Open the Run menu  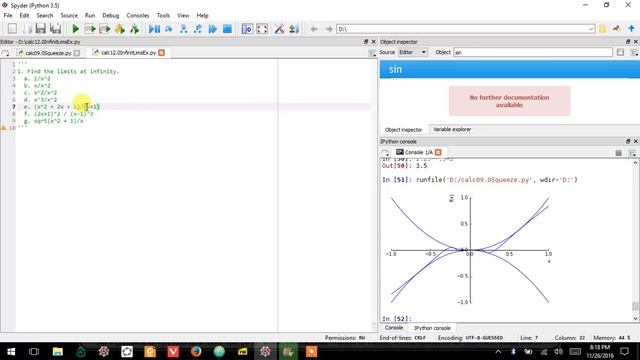(90, 16)
